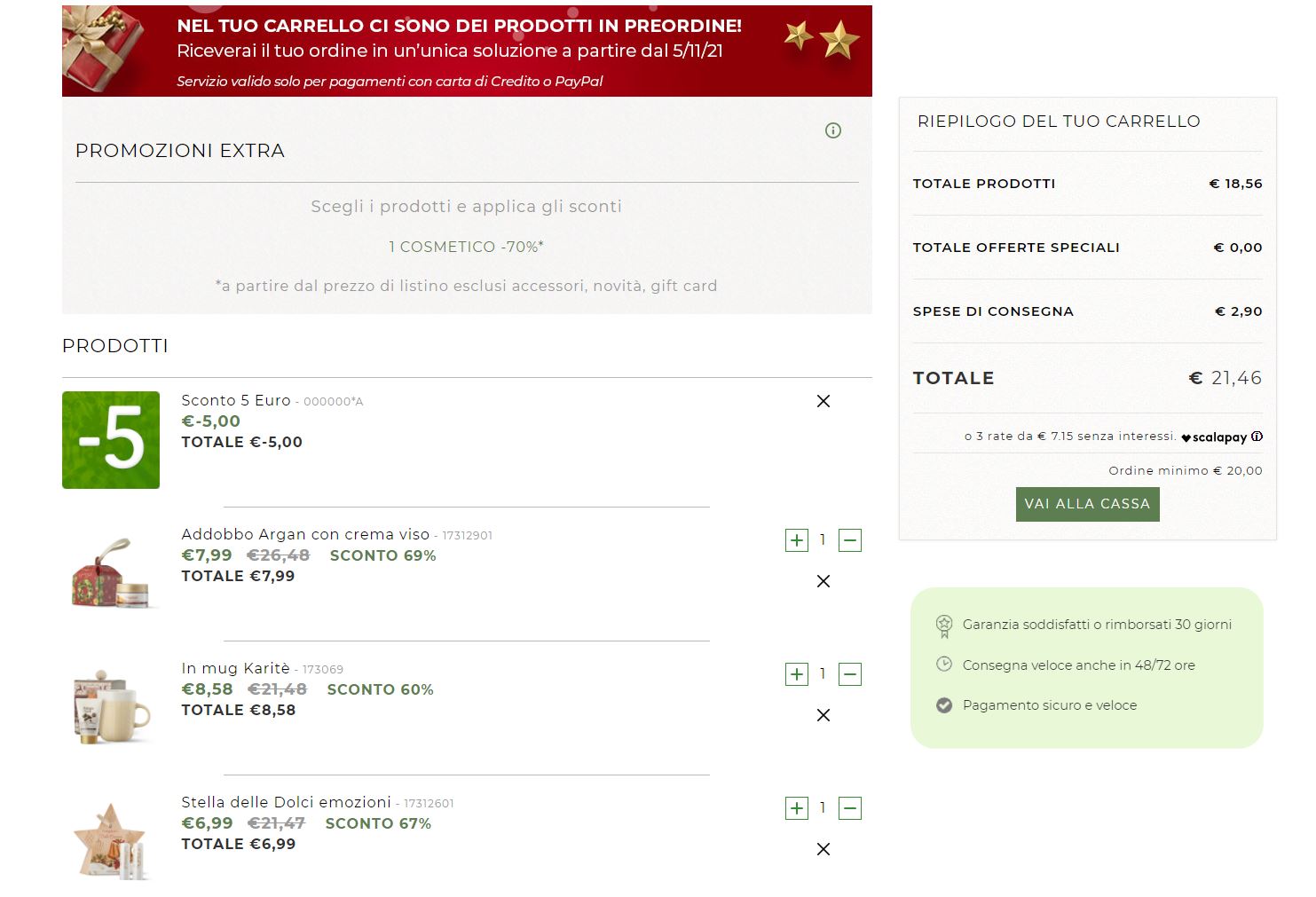Click the struck-through price €26,48
The image size is (1316, 897).
tap(278, 555)
